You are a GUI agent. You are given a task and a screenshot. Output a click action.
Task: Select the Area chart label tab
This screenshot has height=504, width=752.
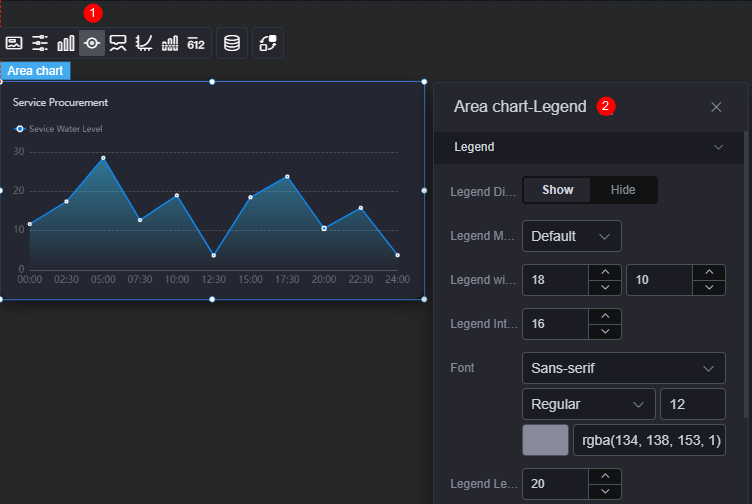[35, 71]
